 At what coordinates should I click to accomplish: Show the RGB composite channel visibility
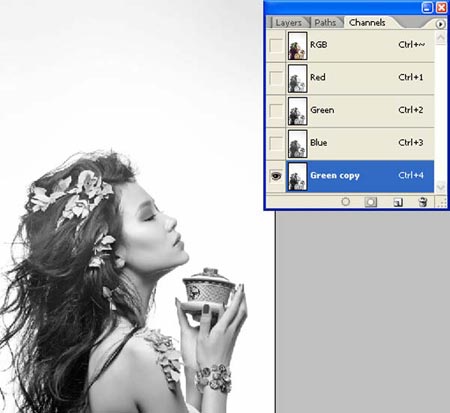pyautogui.click(x=276, y=45)
